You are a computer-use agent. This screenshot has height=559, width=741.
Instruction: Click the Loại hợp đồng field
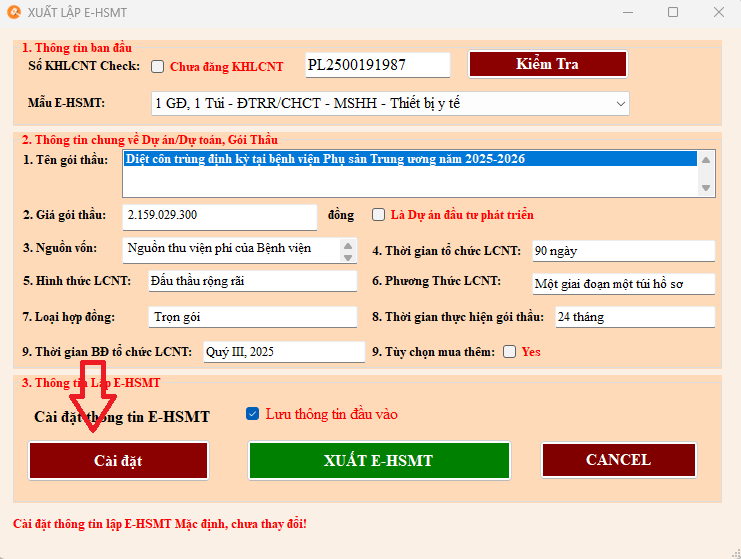point(252,317)
